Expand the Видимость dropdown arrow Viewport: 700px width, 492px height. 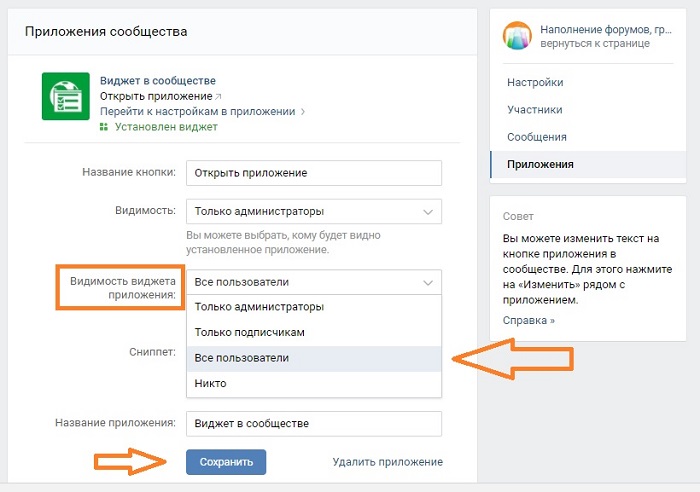tap(428, 212)
